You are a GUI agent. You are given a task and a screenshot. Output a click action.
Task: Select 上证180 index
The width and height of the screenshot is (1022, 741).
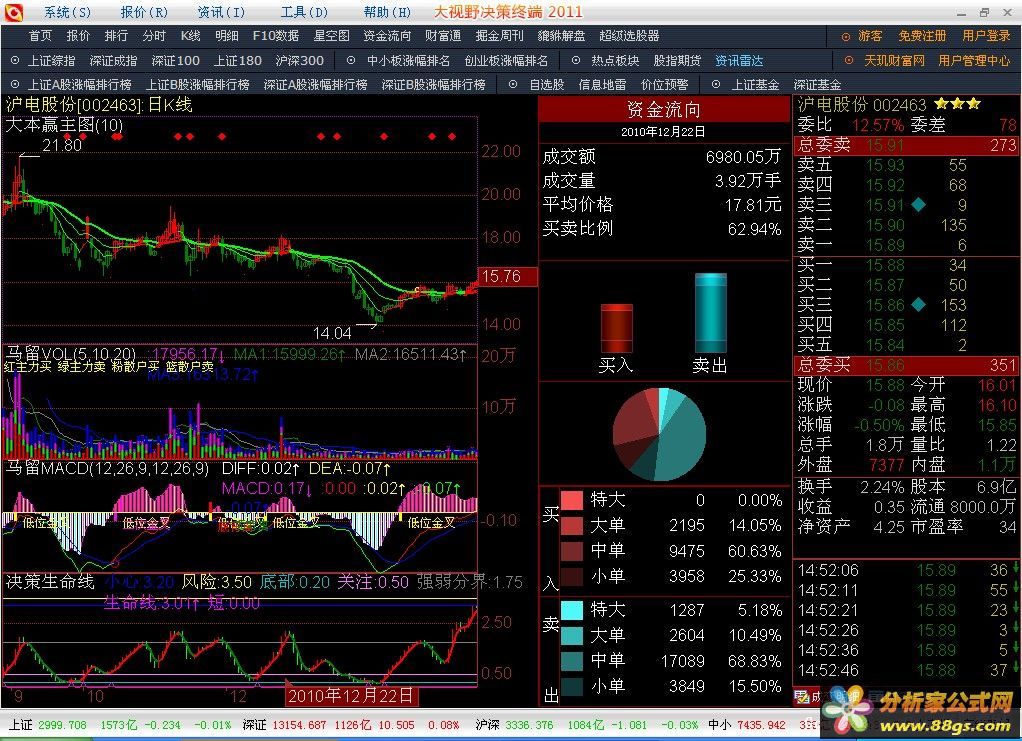[238, 61]
